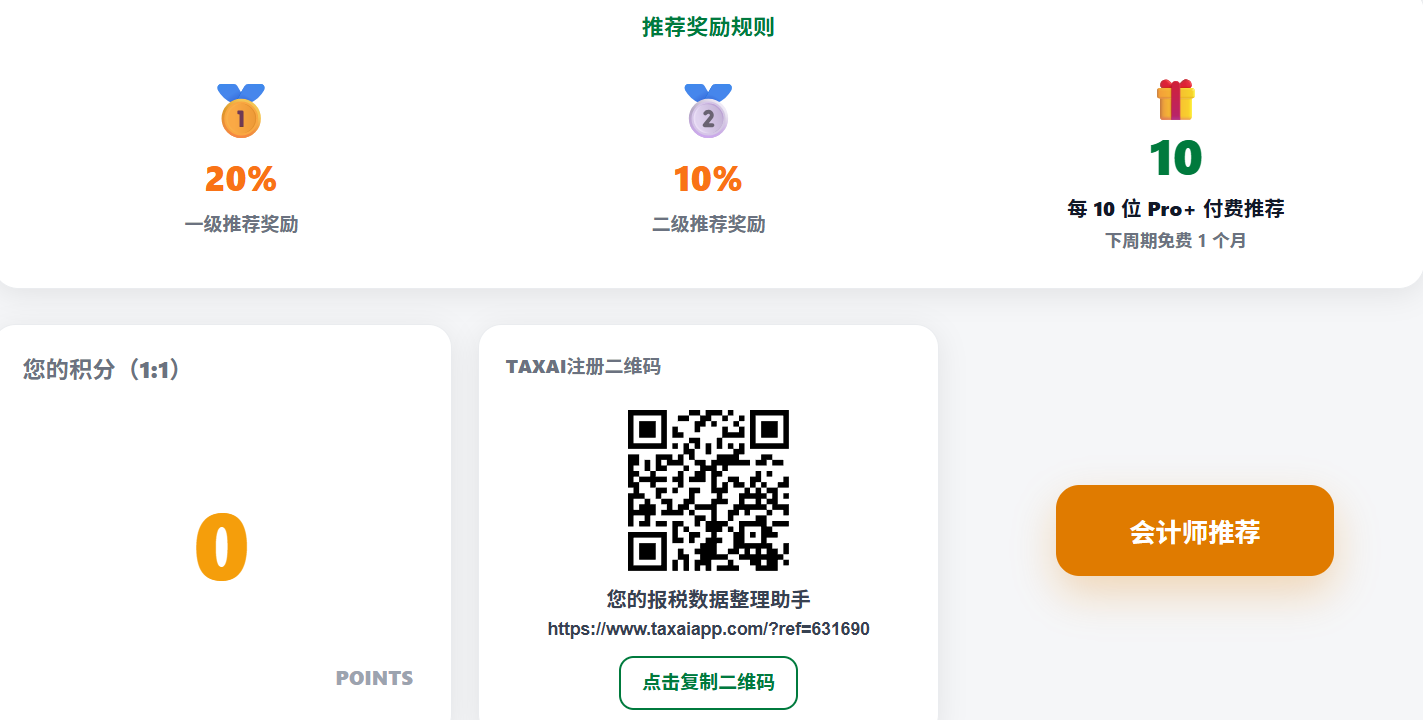Click the 推荐奖励规则 heading

tap(708, 28)
